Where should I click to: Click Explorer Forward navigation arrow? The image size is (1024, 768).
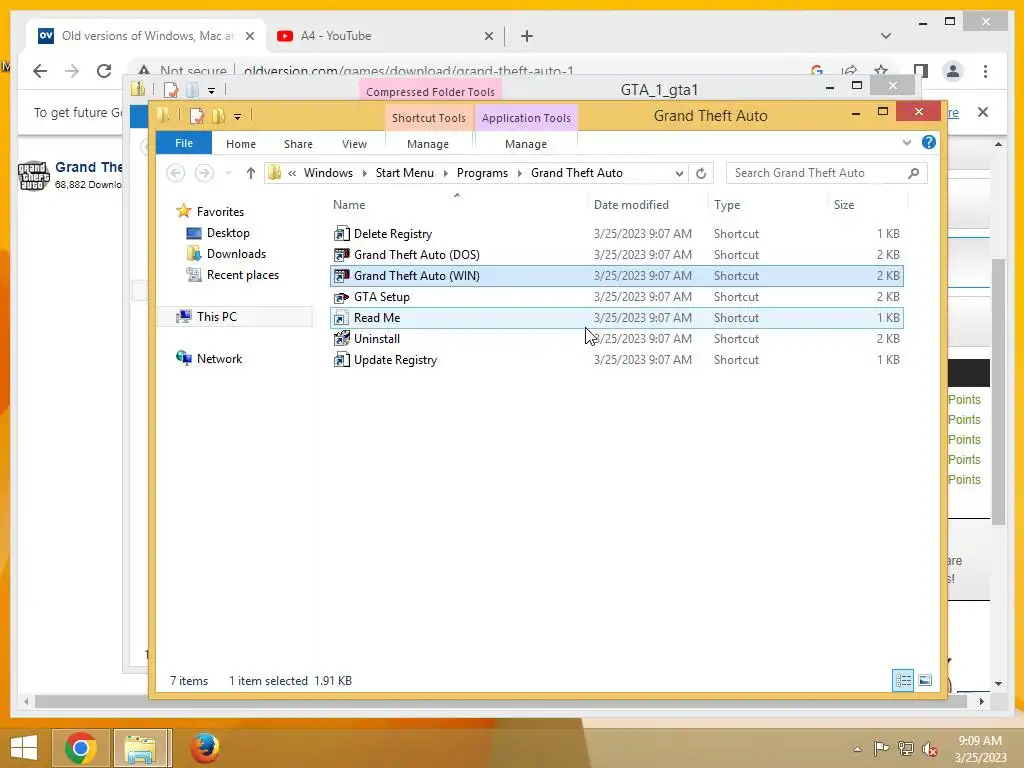204,173
